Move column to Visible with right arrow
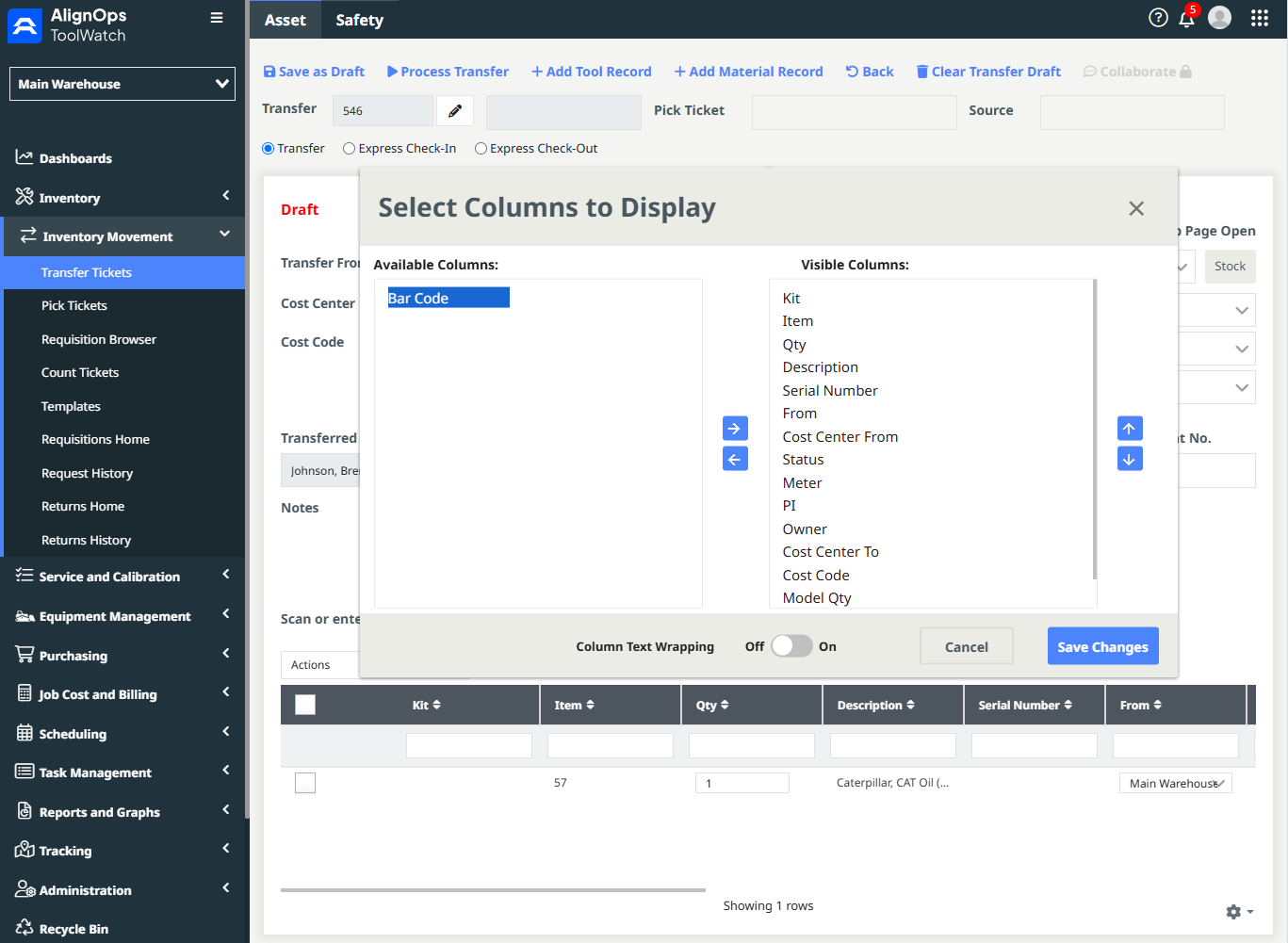Image resolution: width=1288 pixels, height=943 pixels. pyautogui.click(x=735, y=429)
